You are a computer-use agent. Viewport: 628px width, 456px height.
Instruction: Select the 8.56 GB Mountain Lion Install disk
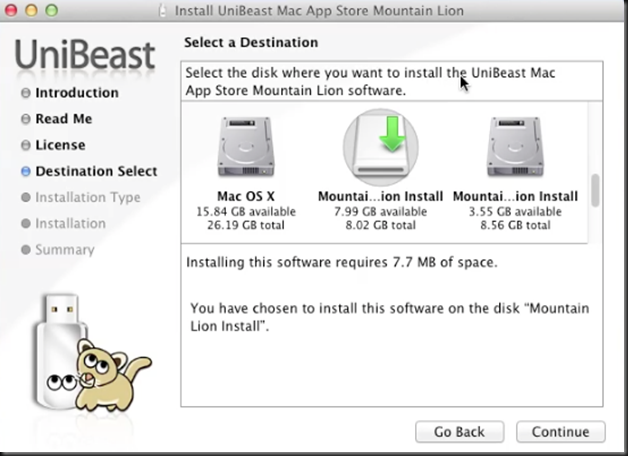(x=515, y=148)
